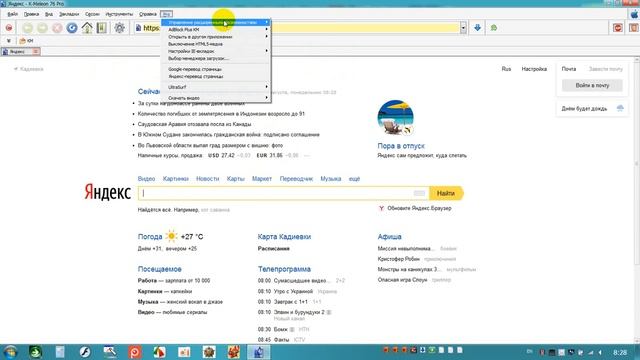640x360 pixels.
Task: Close the Яндекс tab with its X
Action: coord(36,51)
